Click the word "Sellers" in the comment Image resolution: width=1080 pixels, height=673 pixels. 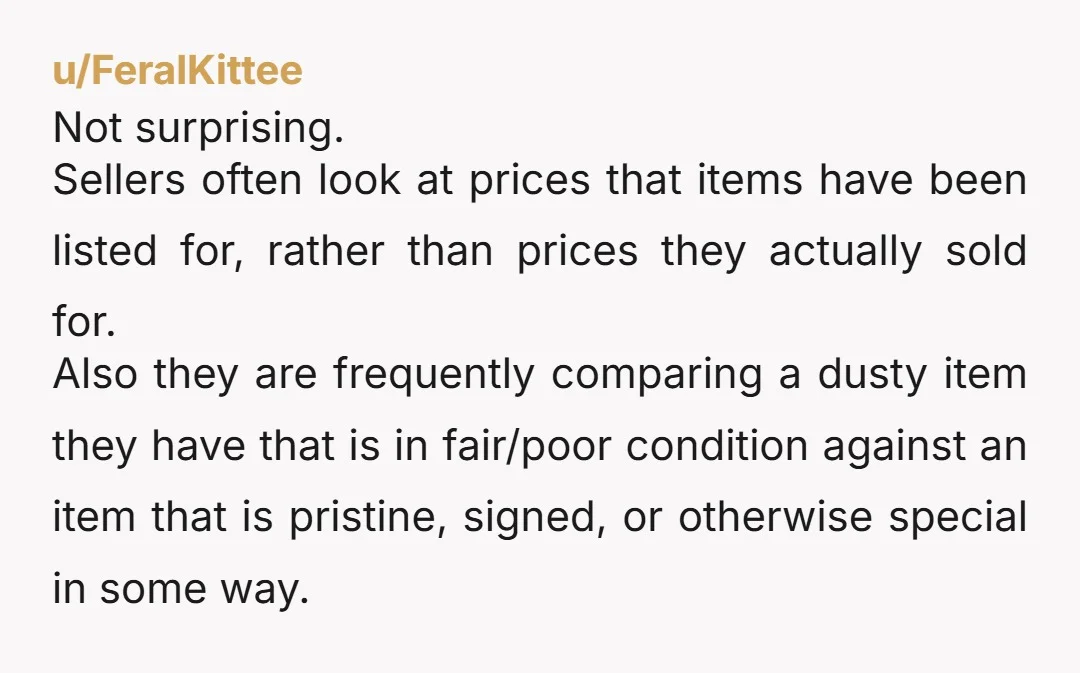coord(118,180)
